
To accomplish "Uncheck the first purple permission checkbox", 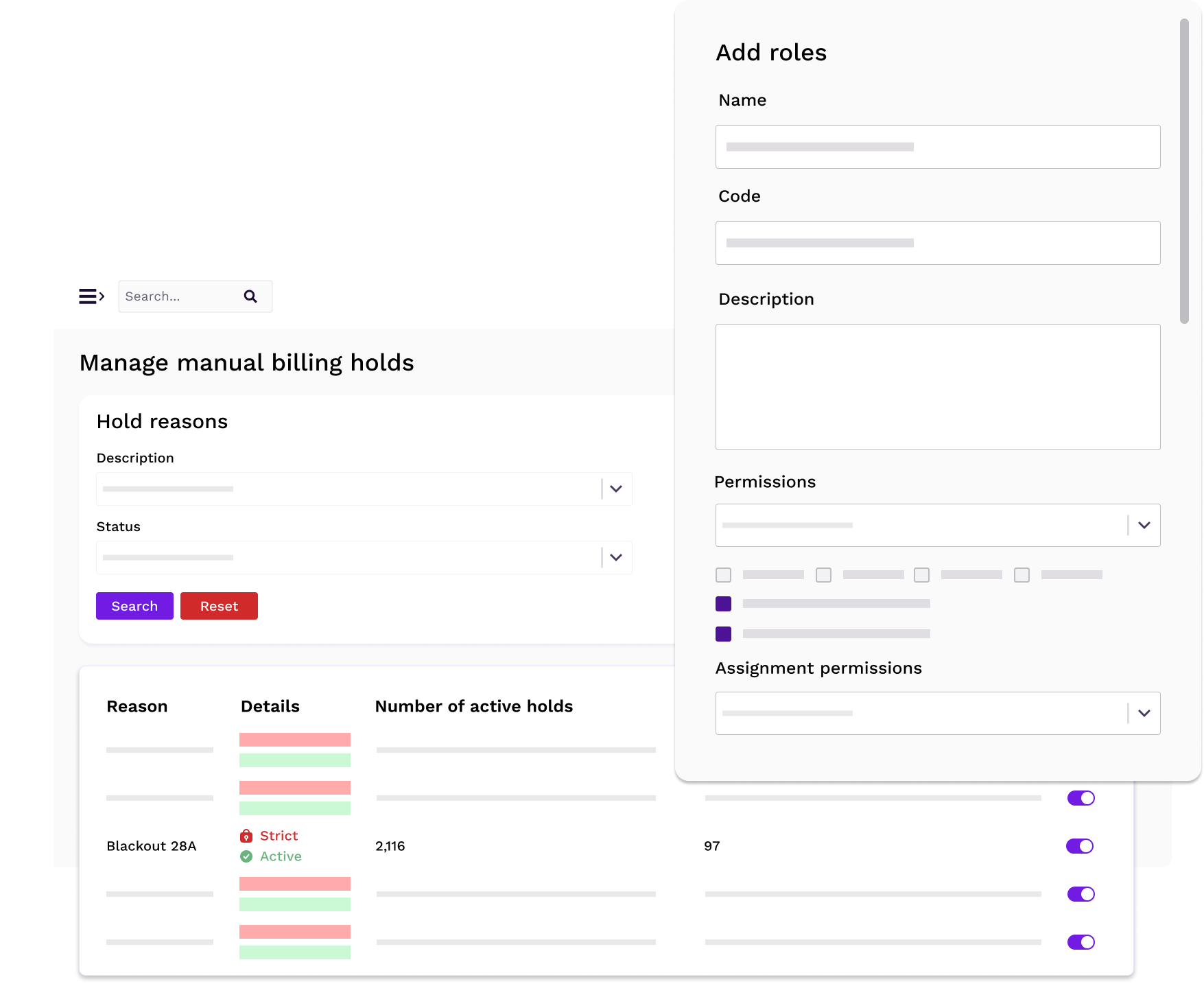I will [x=723, y=604].
